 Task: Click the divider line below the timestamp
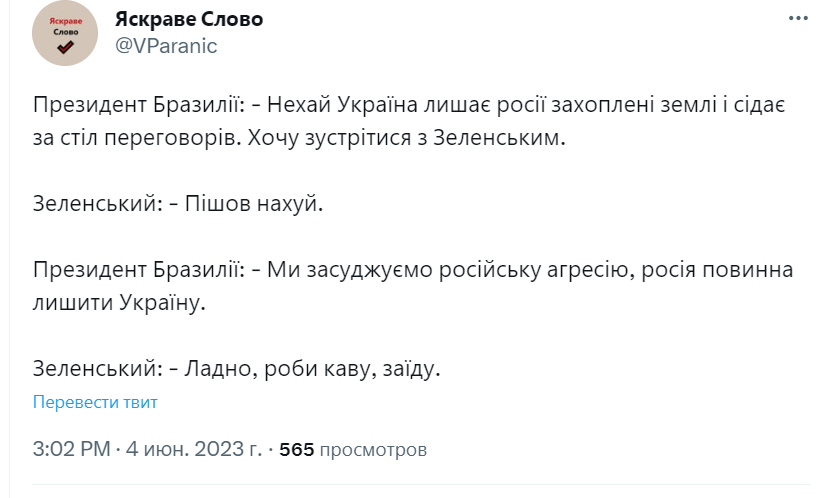pyautogui.click(x=421, y=484)
